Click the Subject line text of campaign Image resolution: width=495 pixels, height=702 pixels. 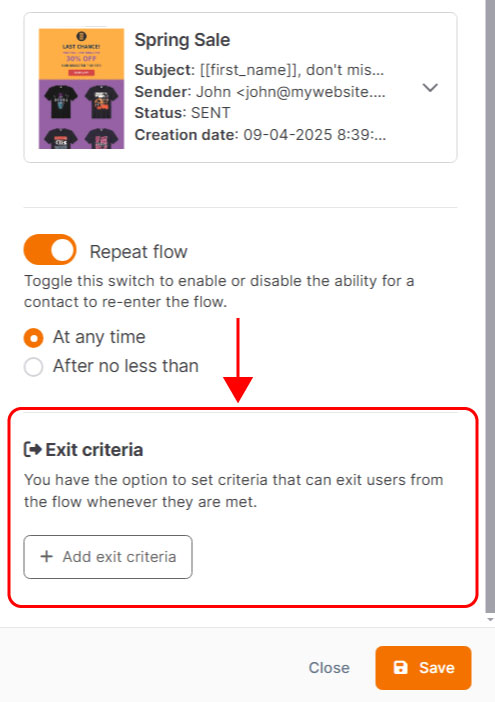[x=259, y=70]
